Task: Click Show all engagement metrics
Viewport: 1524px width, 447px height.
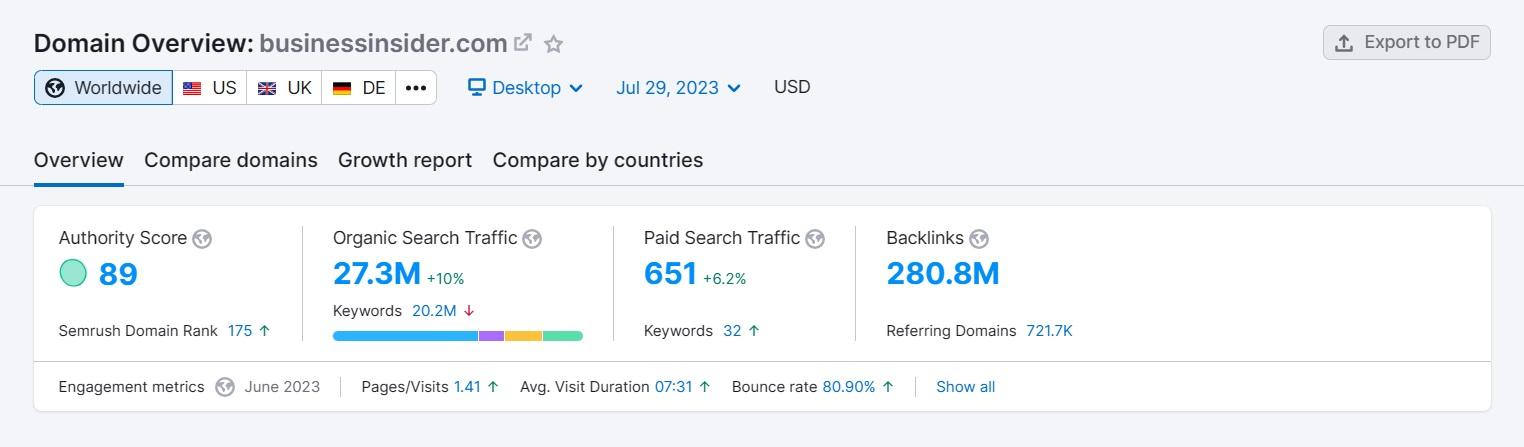Action: [x=965, y=387]
